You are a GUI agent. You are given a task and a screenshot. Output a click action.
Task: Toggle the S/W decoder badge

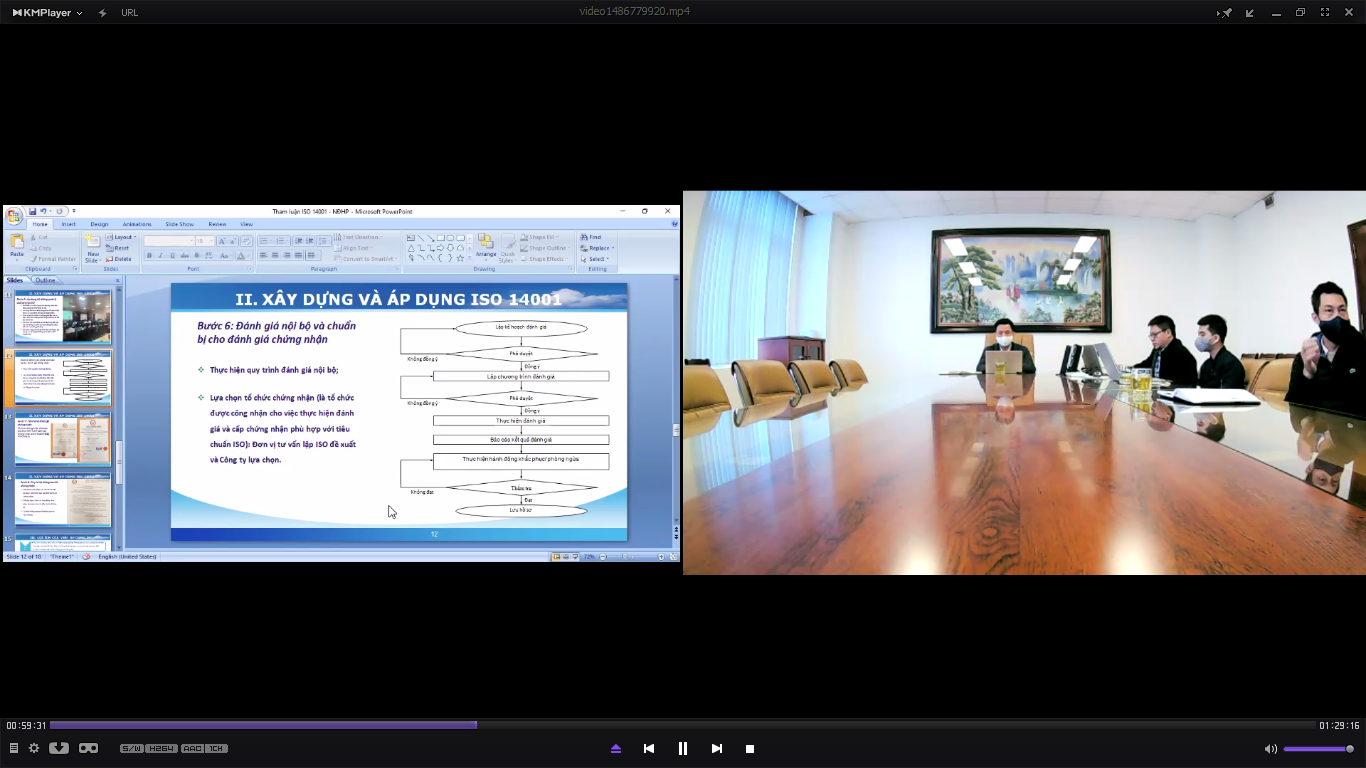coord(131,748)
